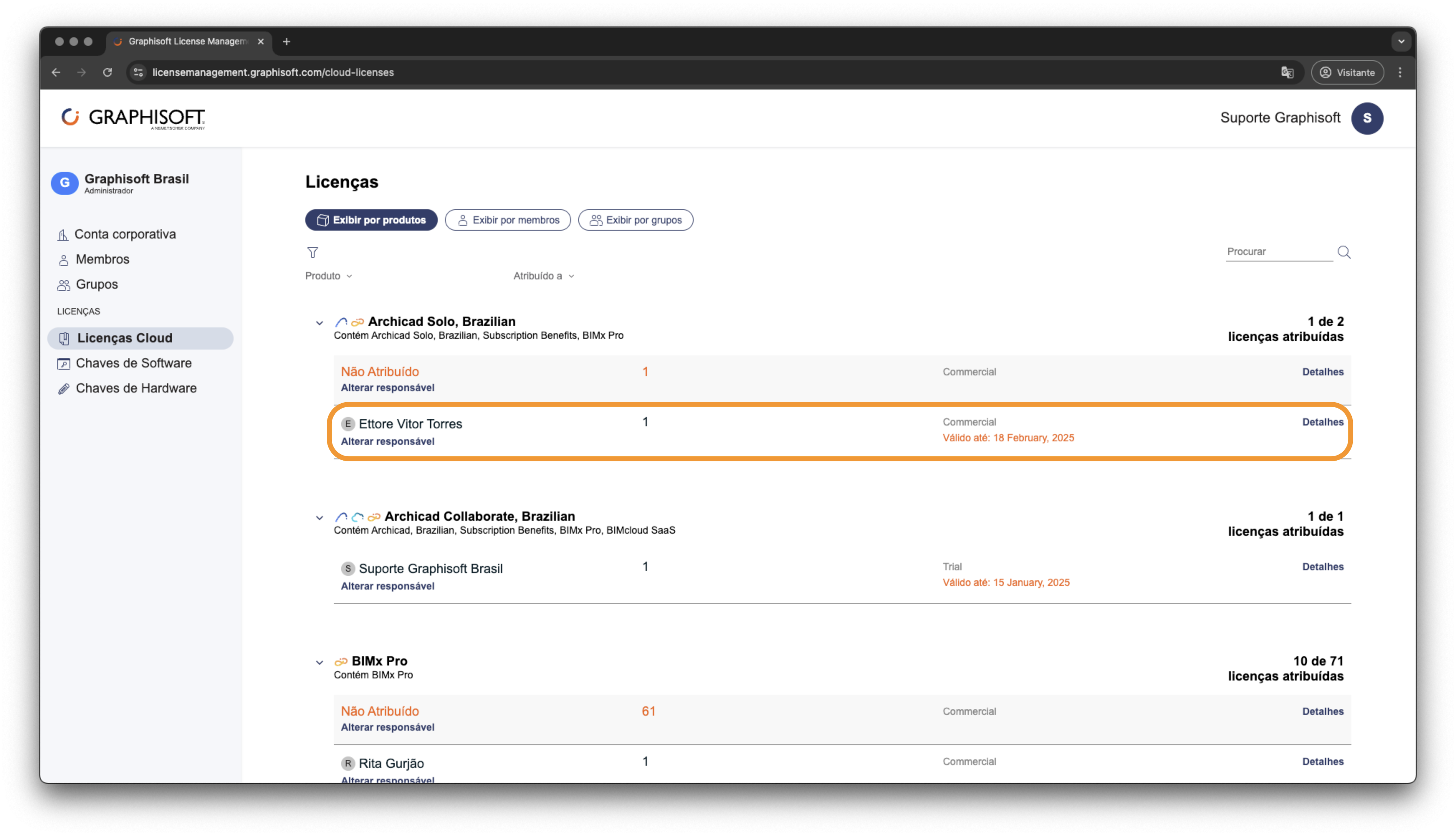The width and height of the screenshot is (1456, 836).
Task: Open the translate page icon
Action: tap(1287, 72)
